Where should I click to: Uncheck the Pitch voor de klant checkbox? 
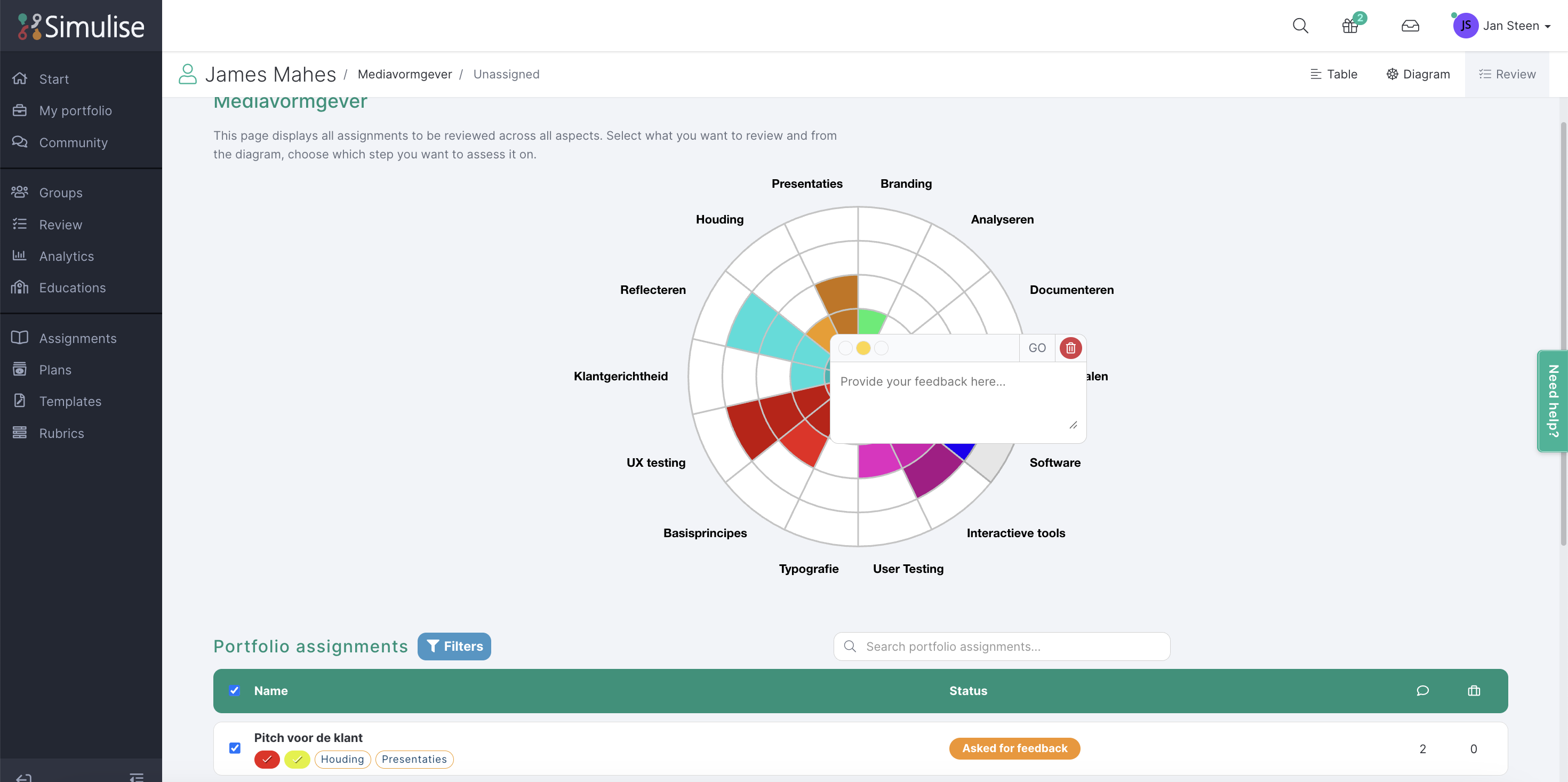click(x=235, y=748)
